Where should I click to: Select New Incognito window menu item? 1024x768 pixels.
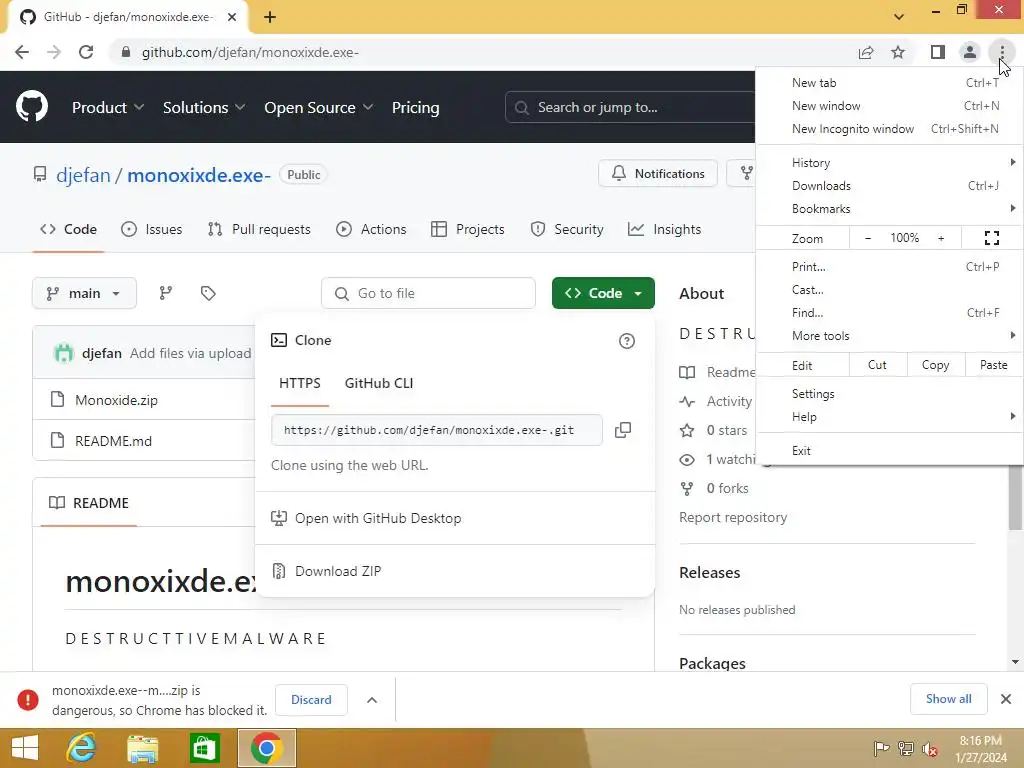tap(889, 129)
